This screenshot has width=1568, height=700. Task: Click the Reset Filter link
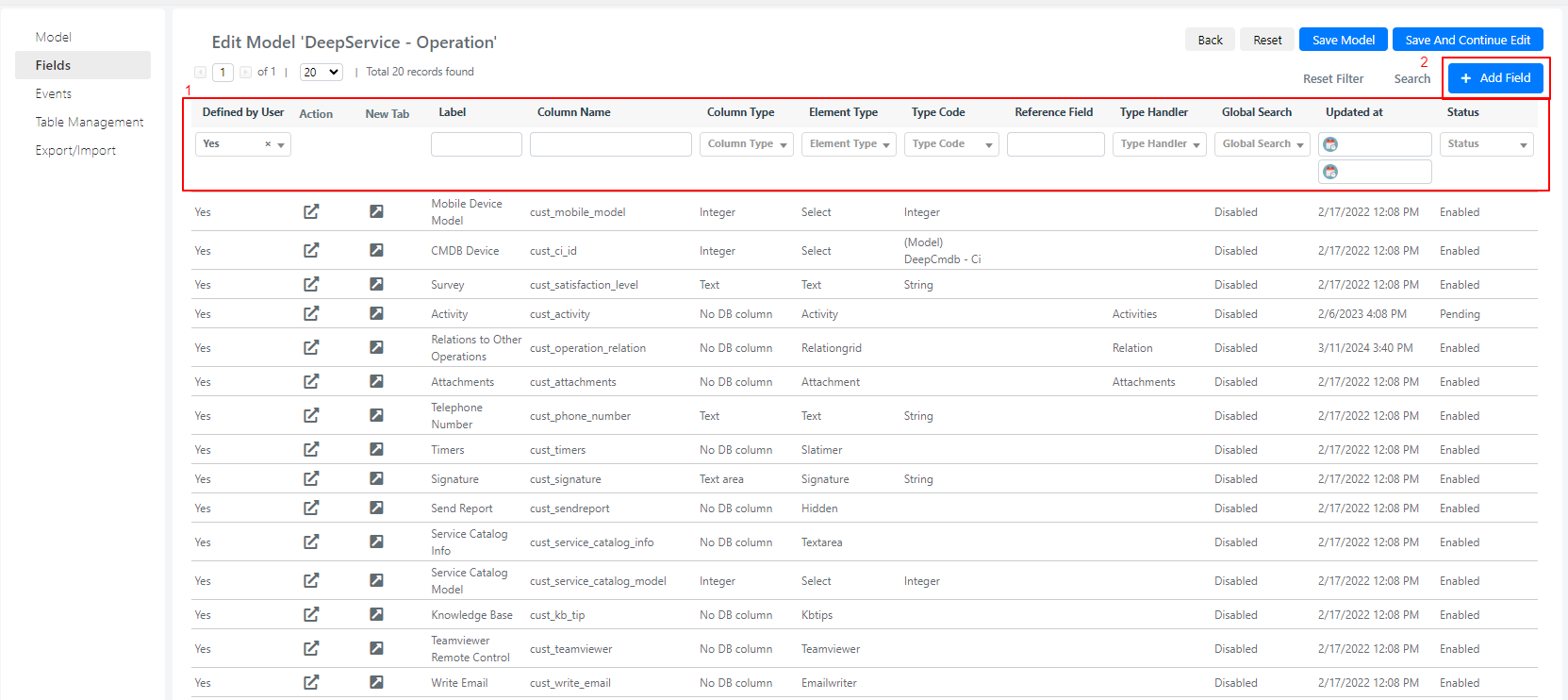click(1333, 79)
